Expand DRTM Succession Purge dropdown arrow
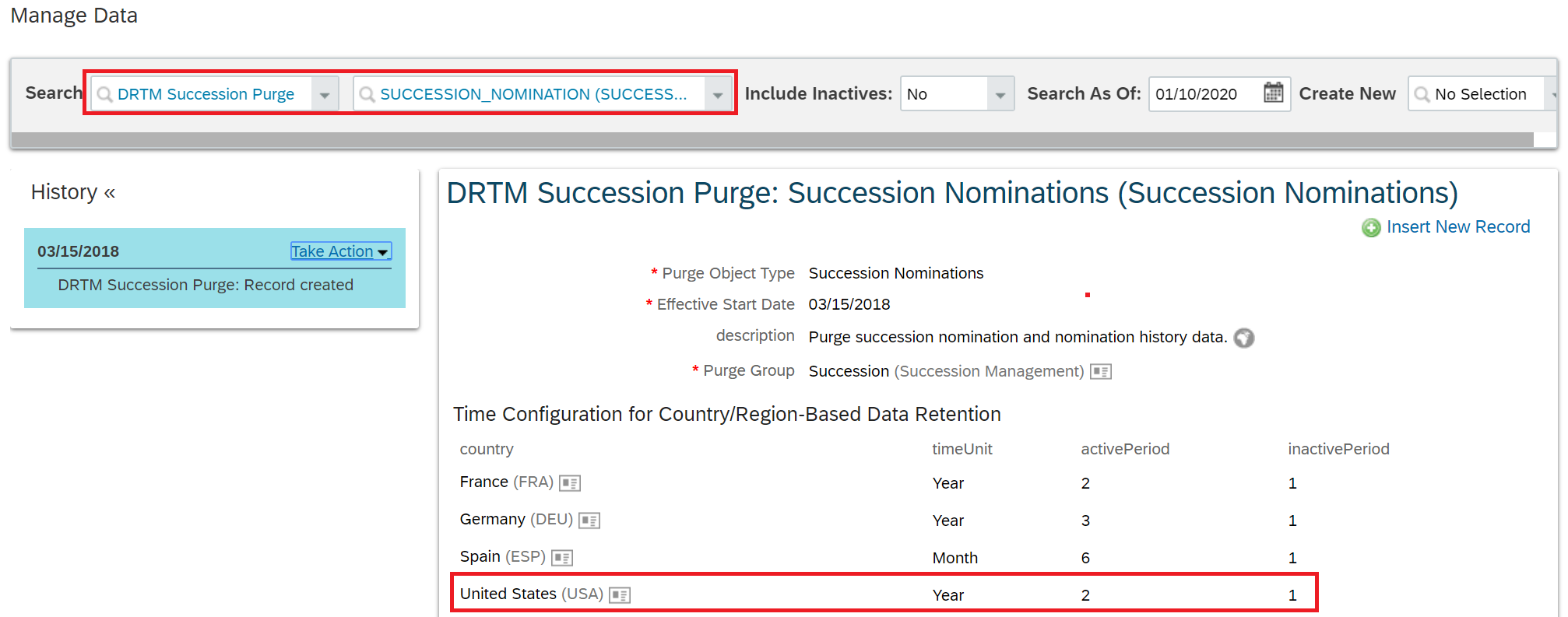The image size is (1568, 617). pos(325,94)
